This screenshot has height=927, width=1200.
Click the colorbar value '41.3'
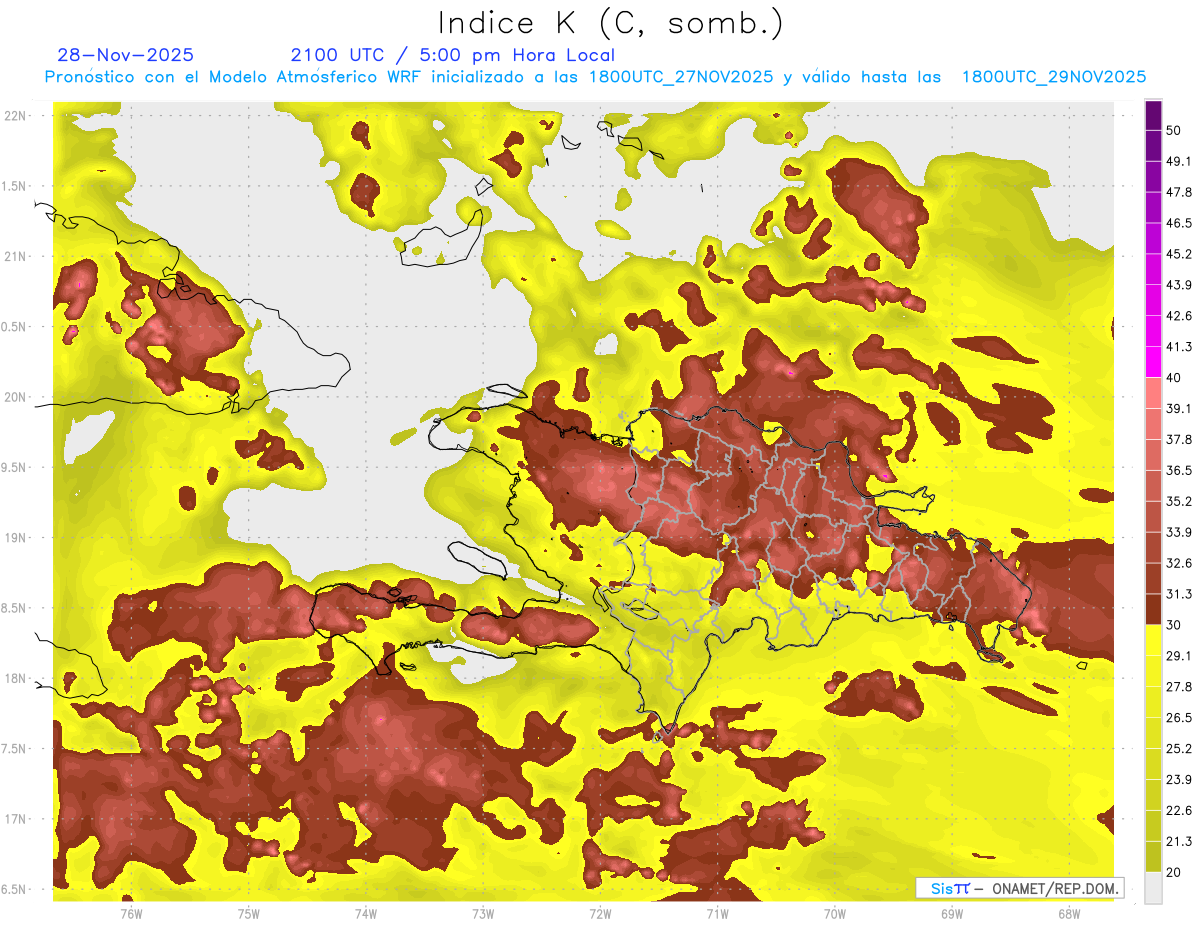(1178, 347)
